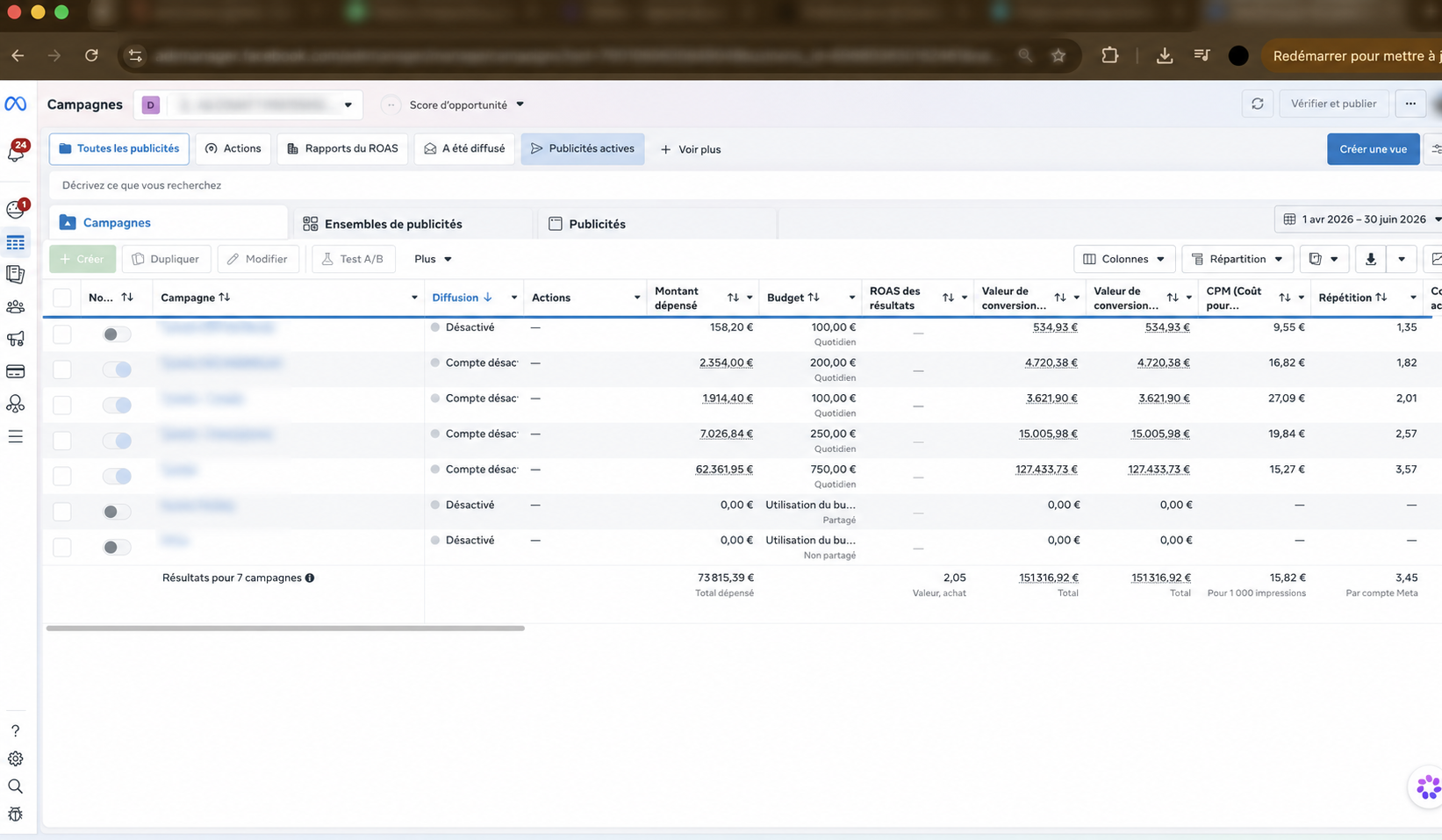1442x840 pixels.
Task: Open Help question mark icon
Action: (16, 730)
